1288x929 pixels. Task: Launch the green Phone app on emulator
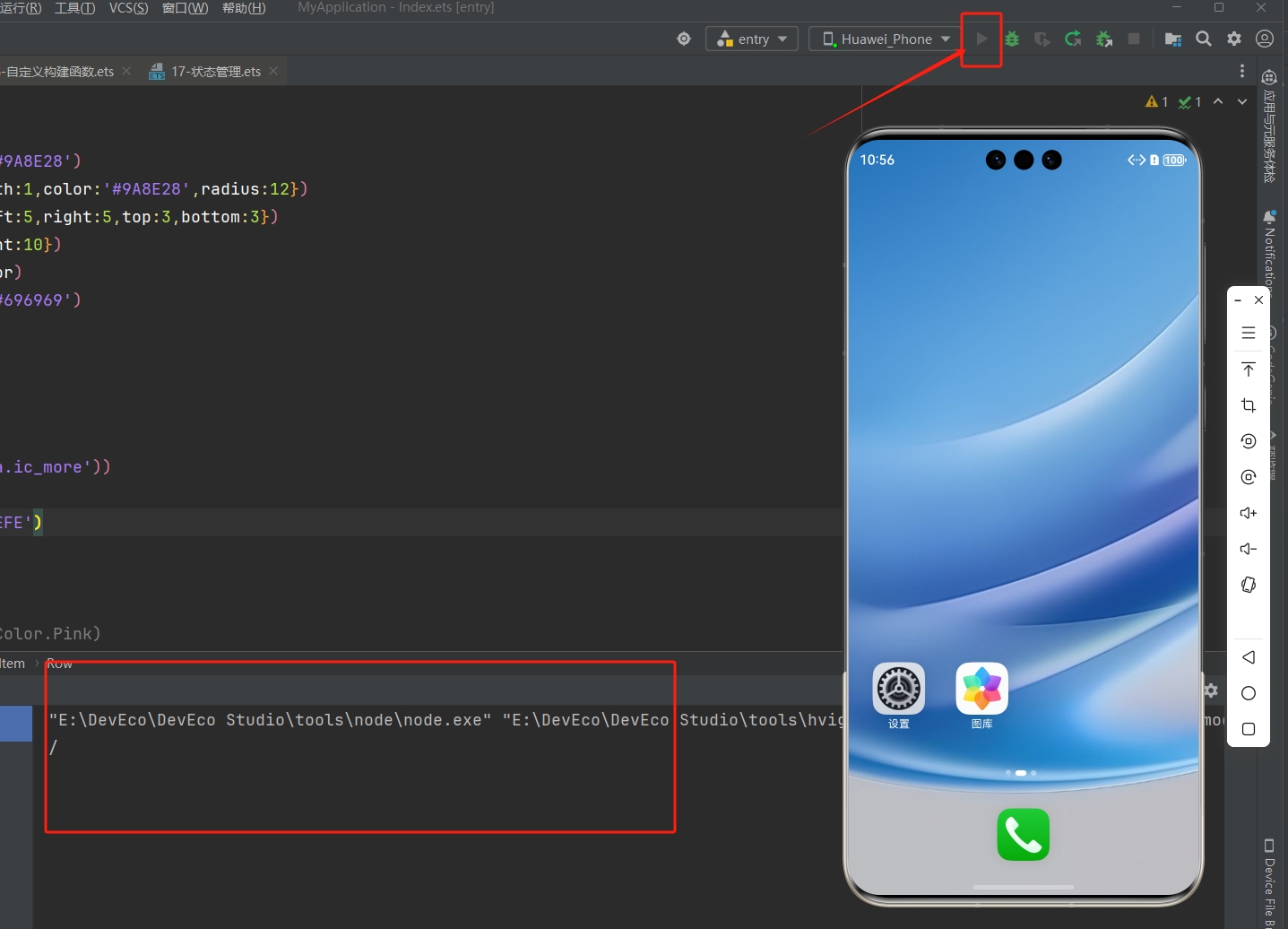click(1023, 834)
